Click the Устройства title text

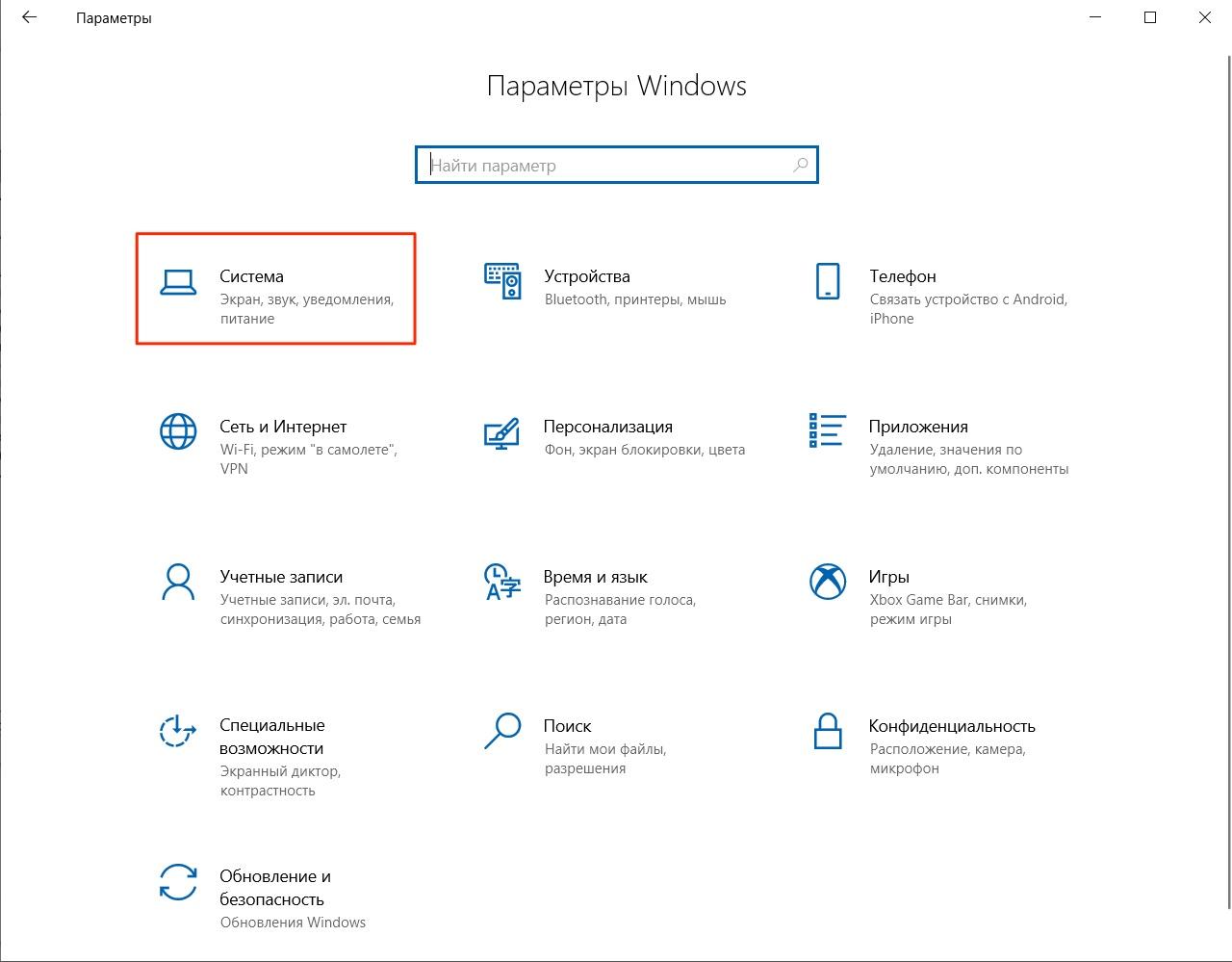(587, 276)
